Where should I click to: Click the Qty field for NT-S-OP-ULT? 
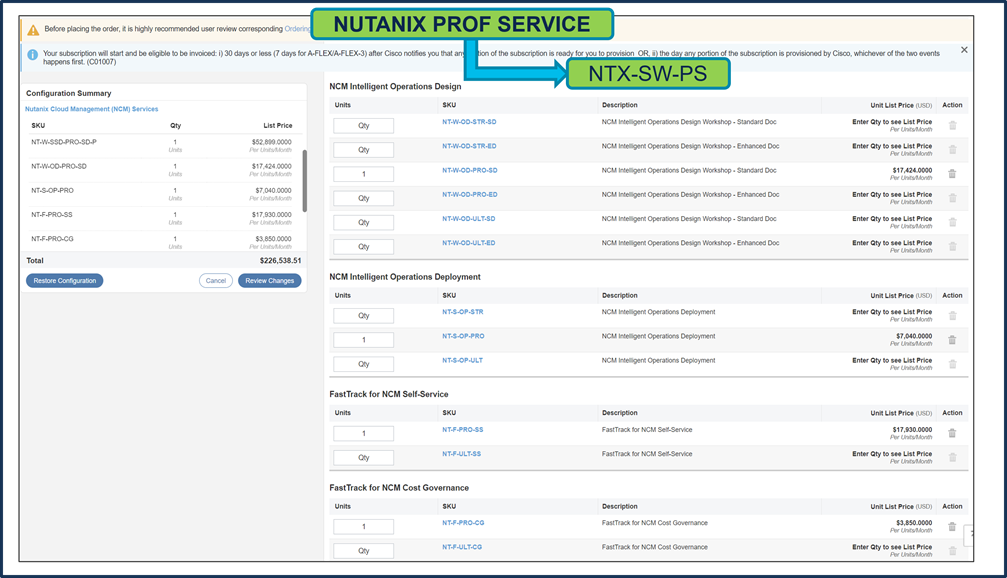coord(363,364)
